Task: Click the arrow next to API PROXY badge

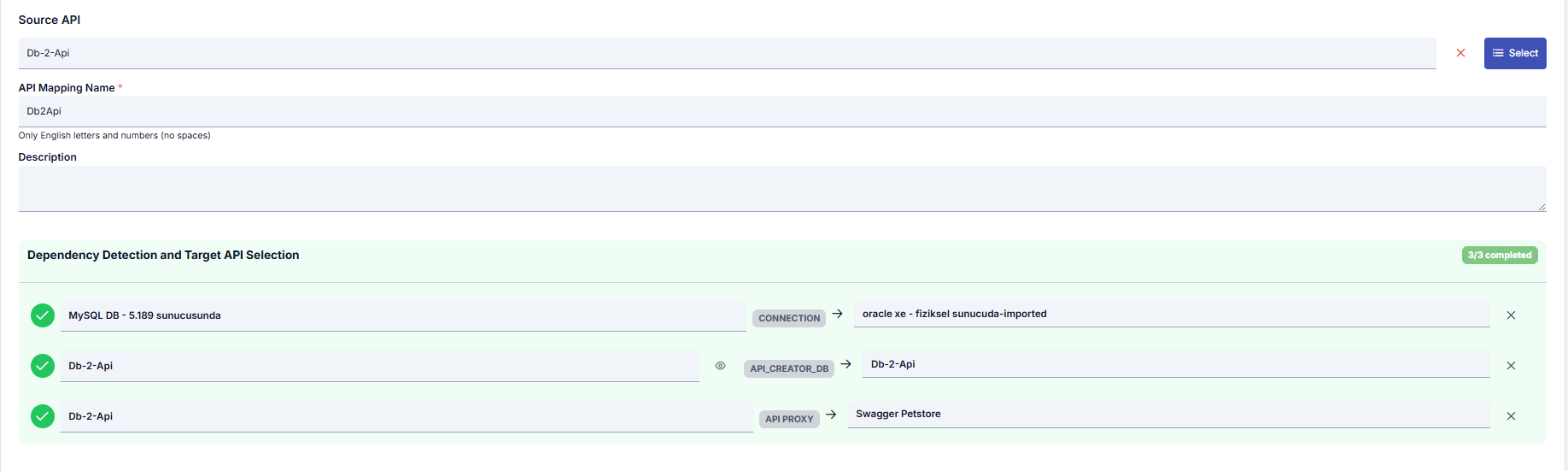Action: tap(831, 415)
